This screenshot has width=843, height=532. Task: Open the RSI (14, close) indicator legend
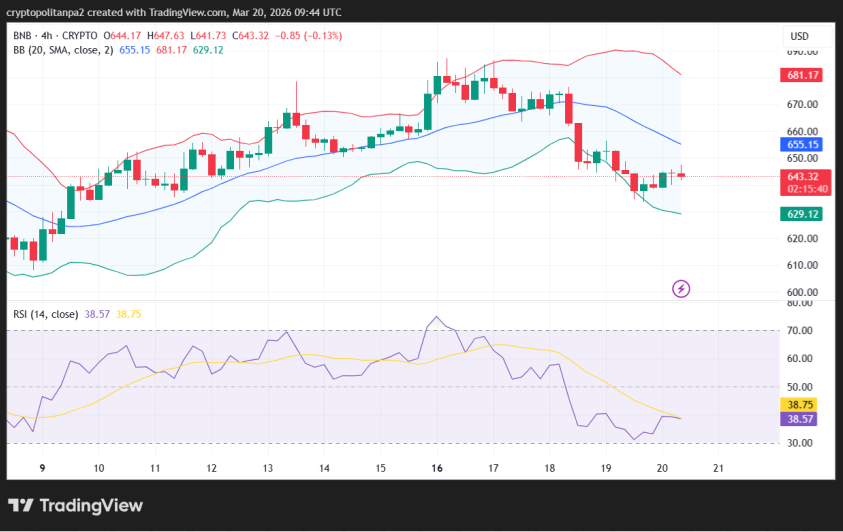coord(45,313)
